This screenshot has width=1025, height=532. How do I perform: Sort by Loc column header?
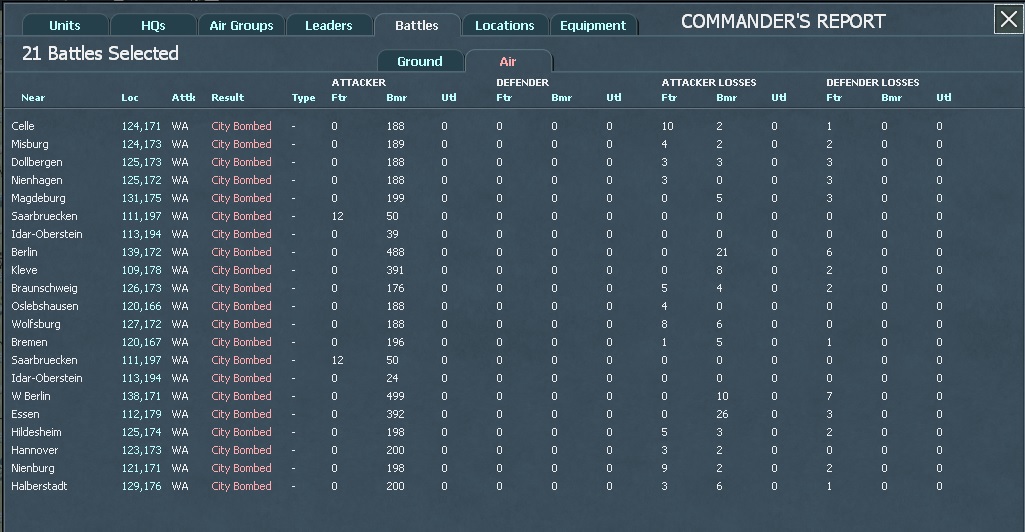click(130, 98)
